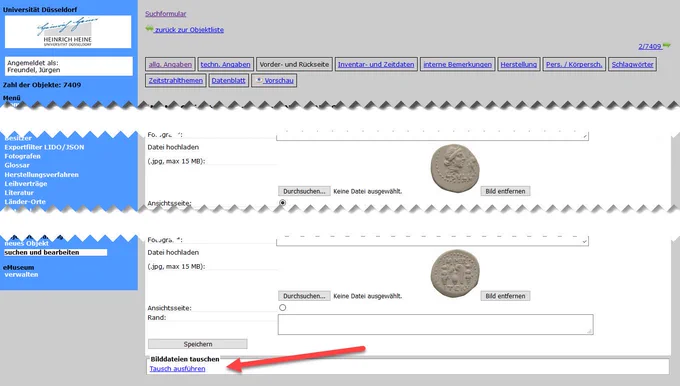
Task: Click the Heinrich Heine Universität logo
Action: pyautogui.click(x=68, y=32)
